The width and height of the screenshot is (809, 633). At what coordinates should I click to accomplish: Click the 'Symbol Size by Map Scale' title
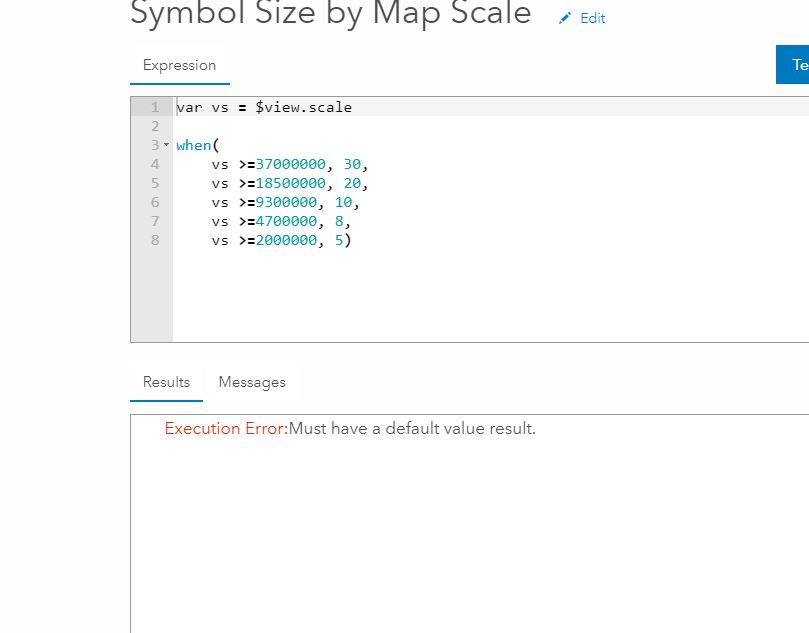tap(330, 12)
